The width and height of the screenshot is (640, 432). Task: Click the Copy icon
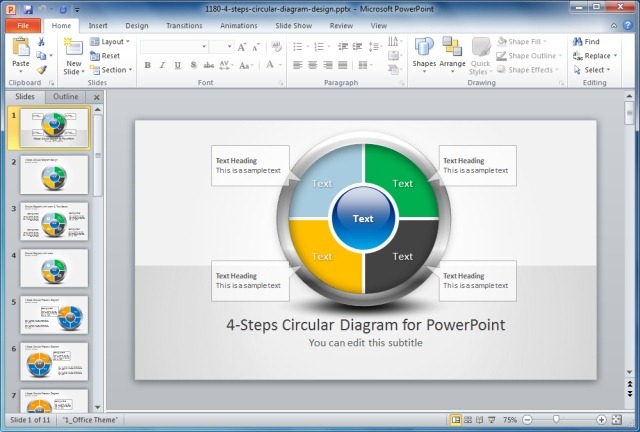pyautogui.click(x=41, y=56)
